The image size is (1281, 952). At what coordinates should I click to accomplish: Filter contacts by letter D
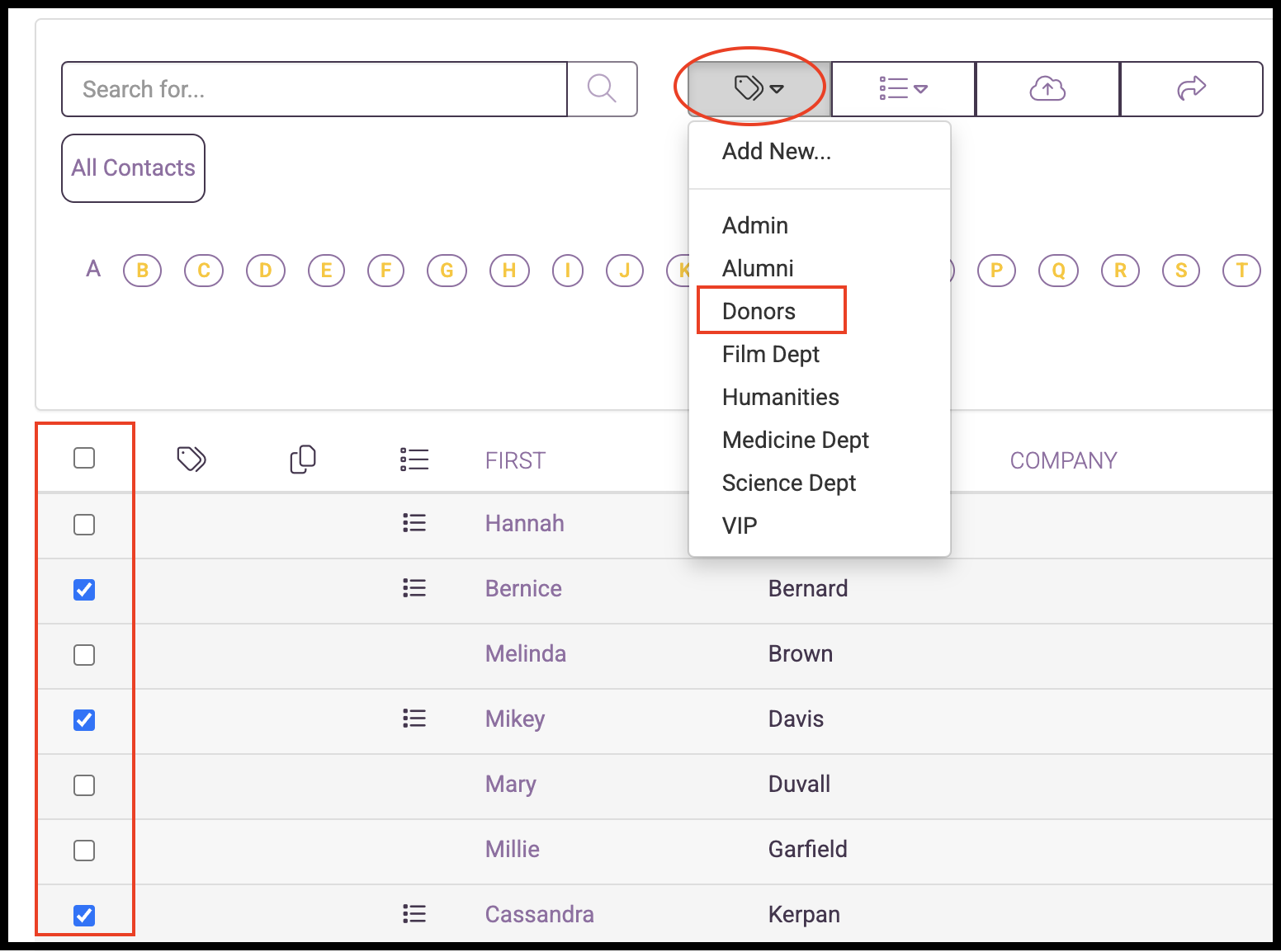coord(266,271)
